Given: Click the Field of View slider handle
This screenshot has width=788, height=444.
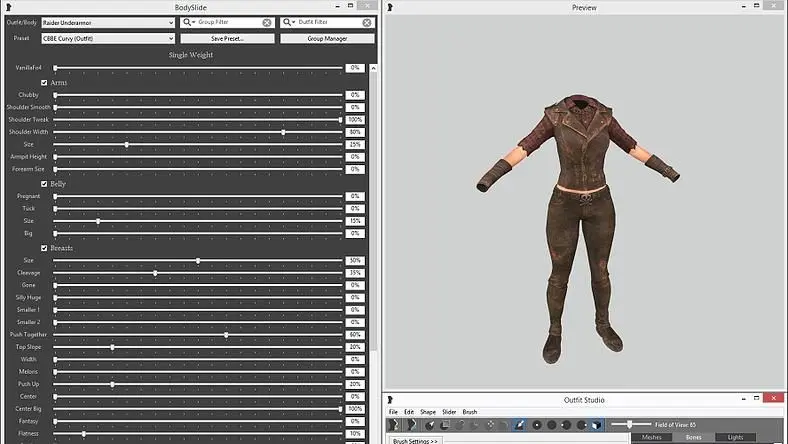Looking at the screenshot, I should point(629,425).
